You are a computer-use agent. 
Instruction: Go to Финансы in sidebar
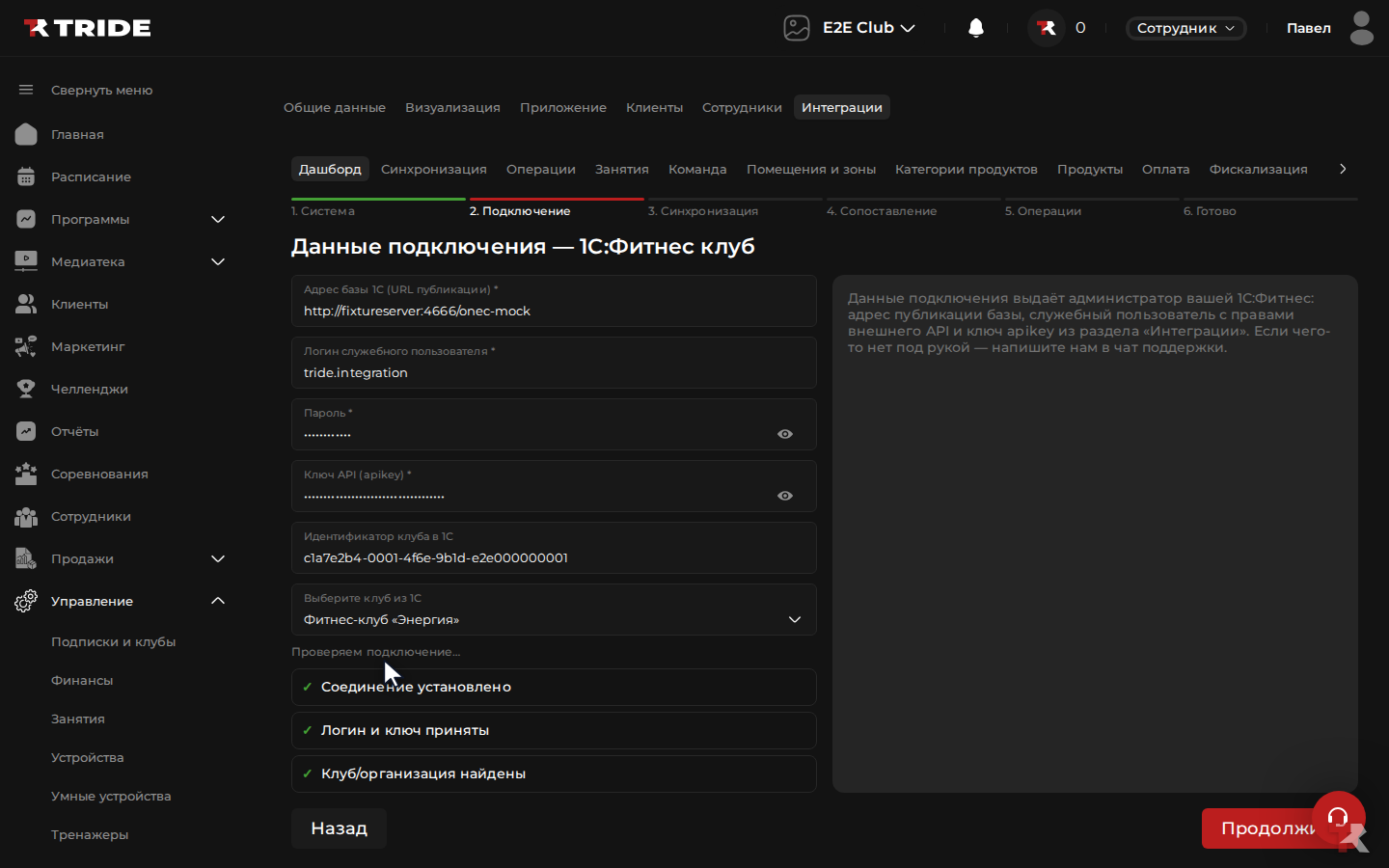82,680
